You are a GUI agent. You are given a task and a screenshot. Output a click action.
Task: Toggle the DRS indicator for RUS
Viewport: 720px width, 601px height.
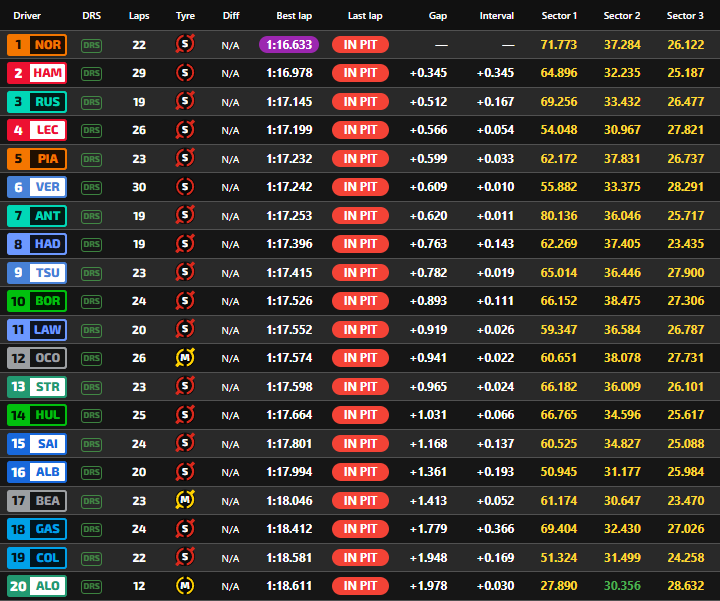pos(92,102)
